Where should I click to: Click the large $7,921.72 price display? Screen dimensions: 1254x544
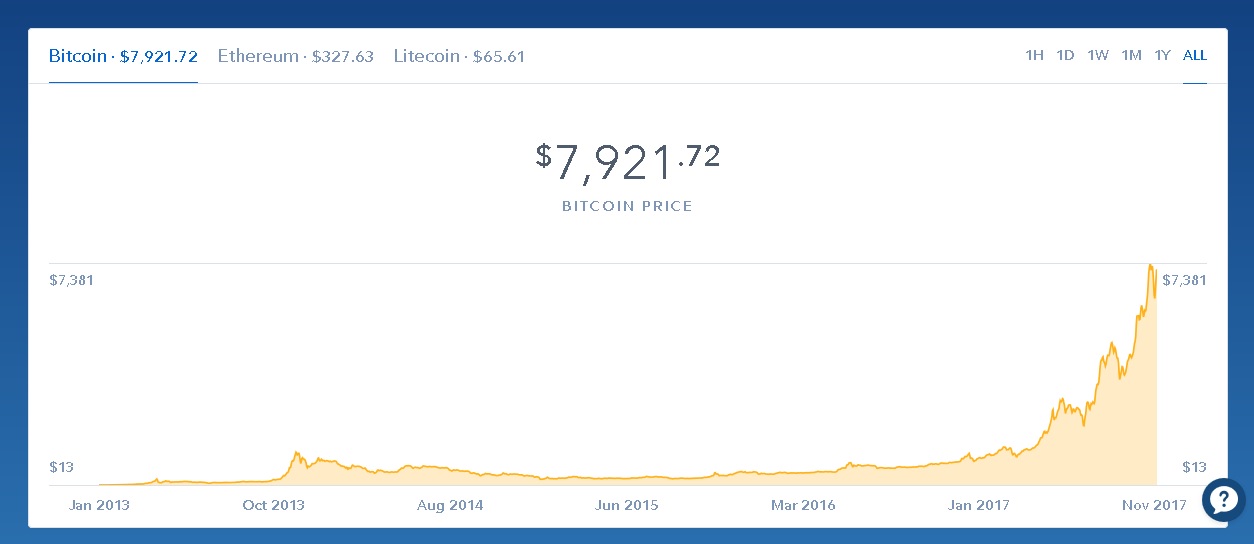point(627,162)
